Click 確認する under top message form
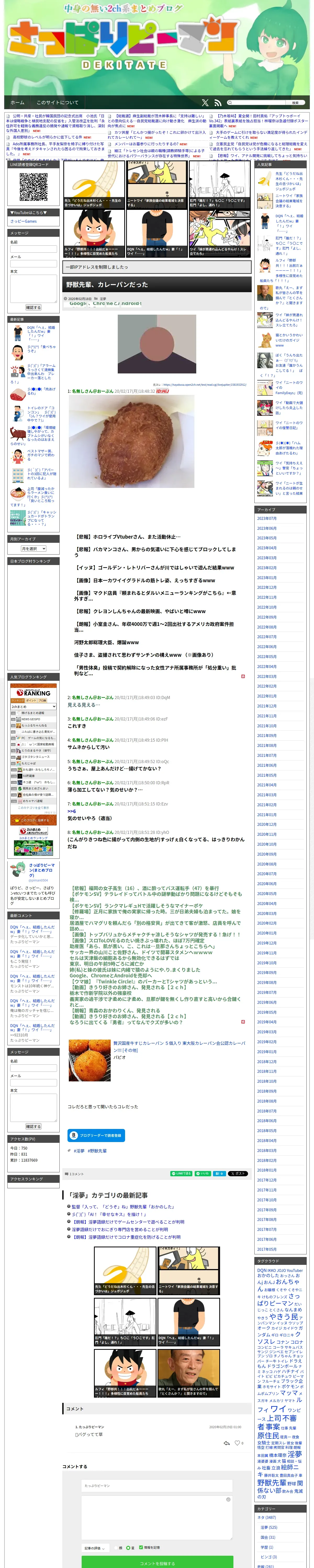Screen dimensions: 314x1568 coord(33,307)
